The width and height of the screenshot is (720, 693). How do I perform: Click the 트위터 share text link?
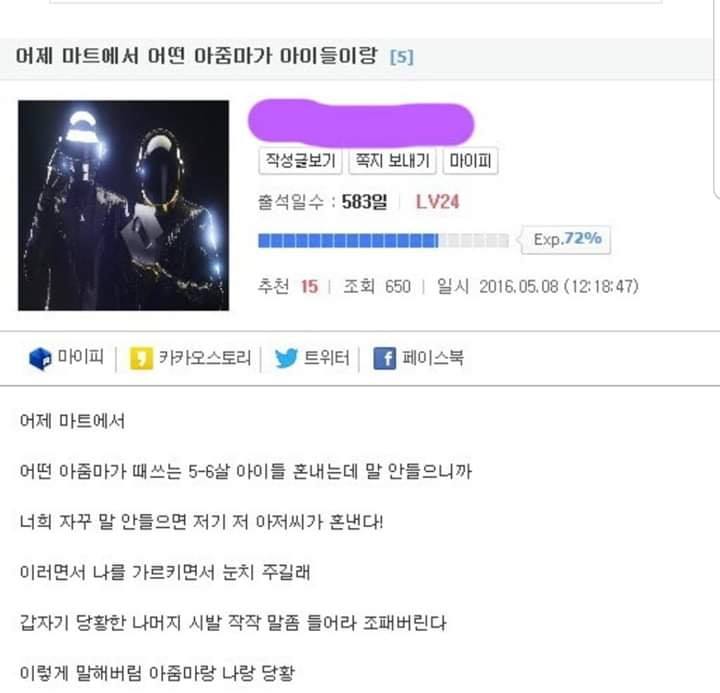pyautogui.click(x=326, y=358)
